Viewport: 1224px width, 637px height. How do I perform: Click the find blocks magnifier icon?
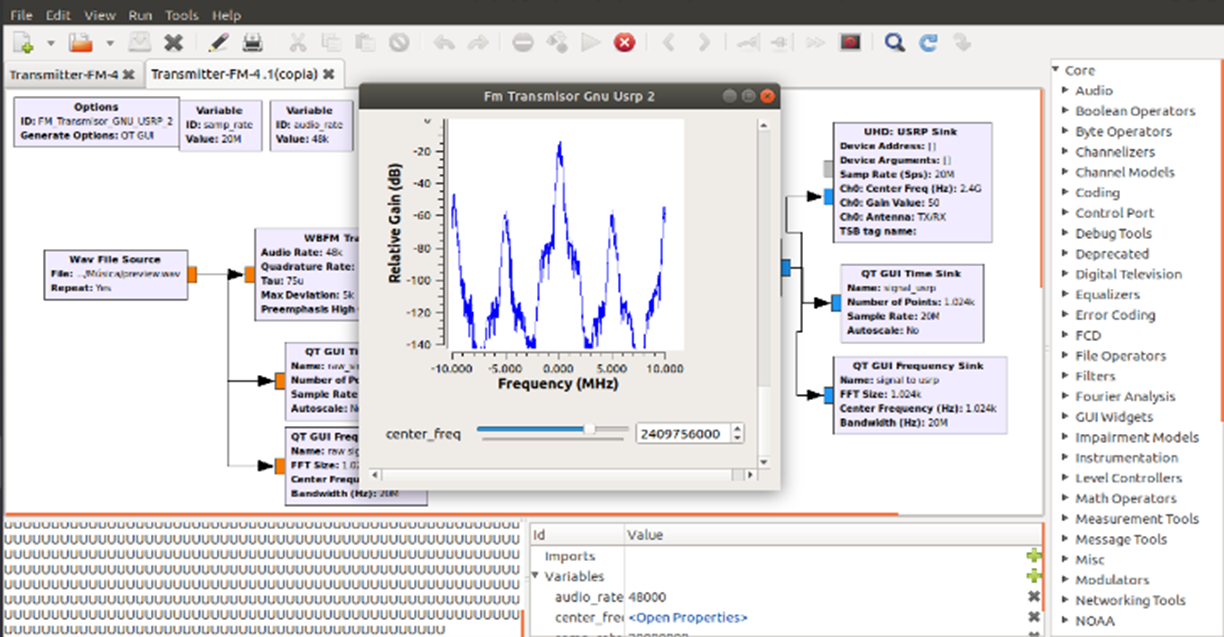pyautogui.click(x=895, y=43)
